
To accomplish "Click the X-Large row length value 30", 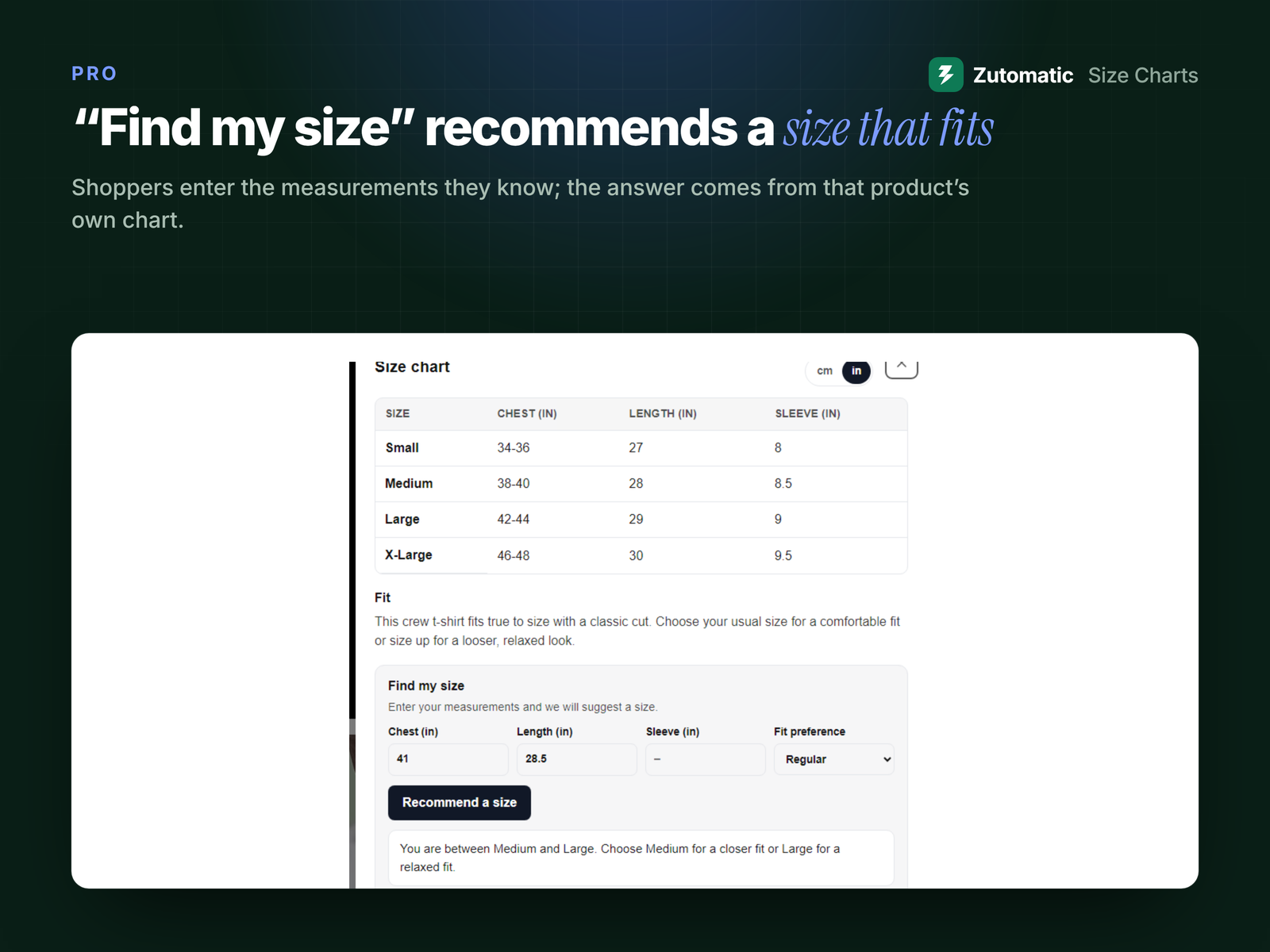I will click(636, 555).
